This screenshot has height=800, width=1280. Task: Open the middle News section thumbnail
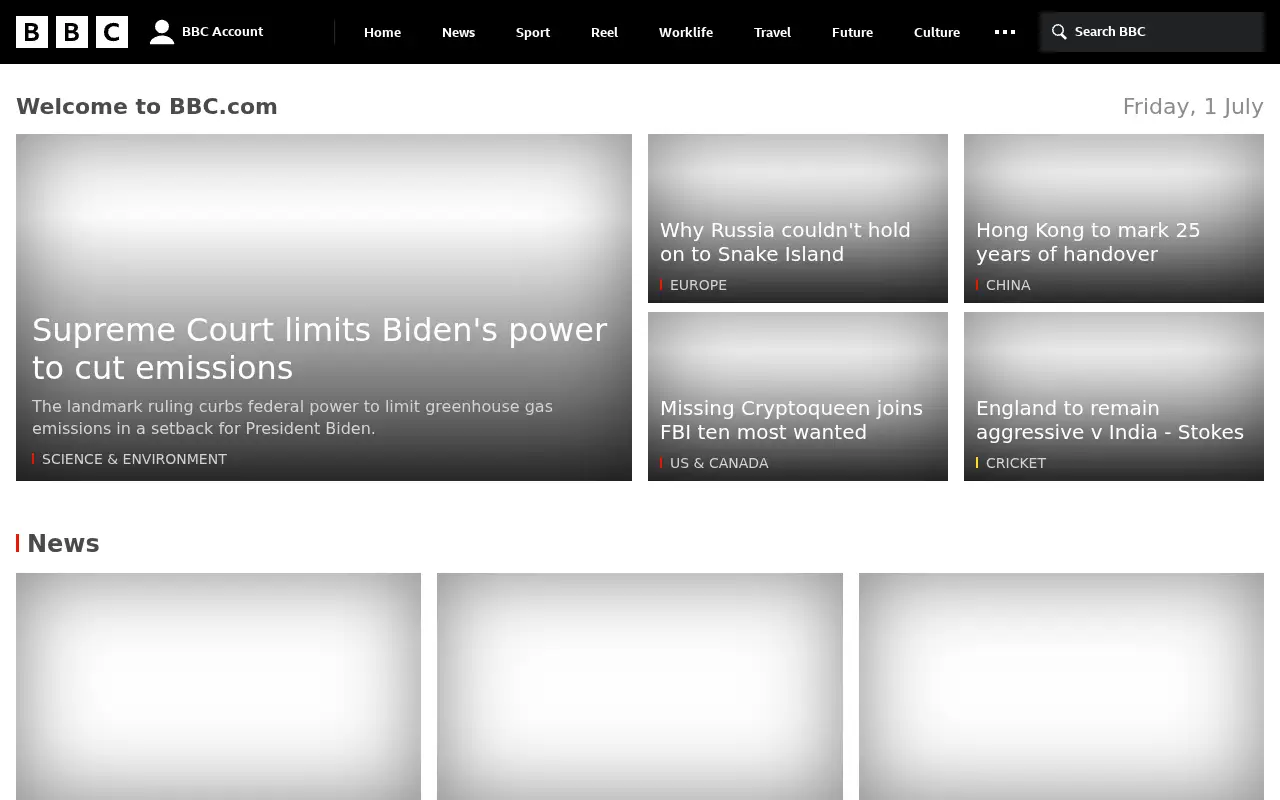(x=640, y=686)
